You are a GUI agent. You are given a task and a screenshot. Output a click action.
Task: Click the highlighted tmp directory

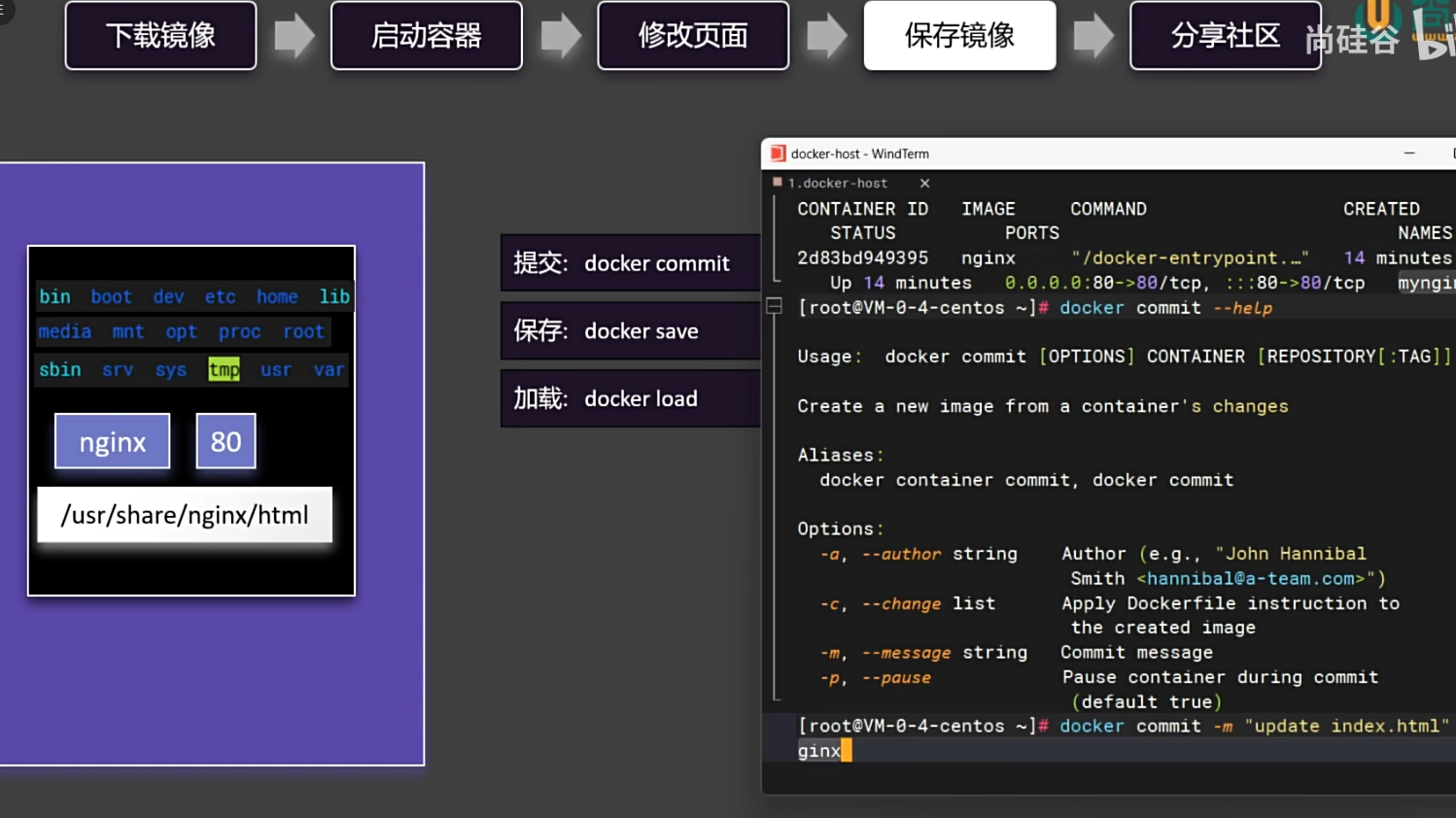(x=224, y=369)
